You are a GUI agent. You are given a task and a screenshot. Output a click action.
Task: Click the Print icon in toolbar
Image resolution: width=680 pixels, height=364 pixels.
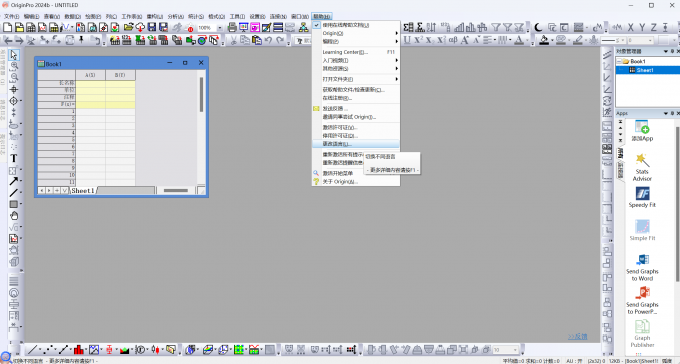coord(232,27)
